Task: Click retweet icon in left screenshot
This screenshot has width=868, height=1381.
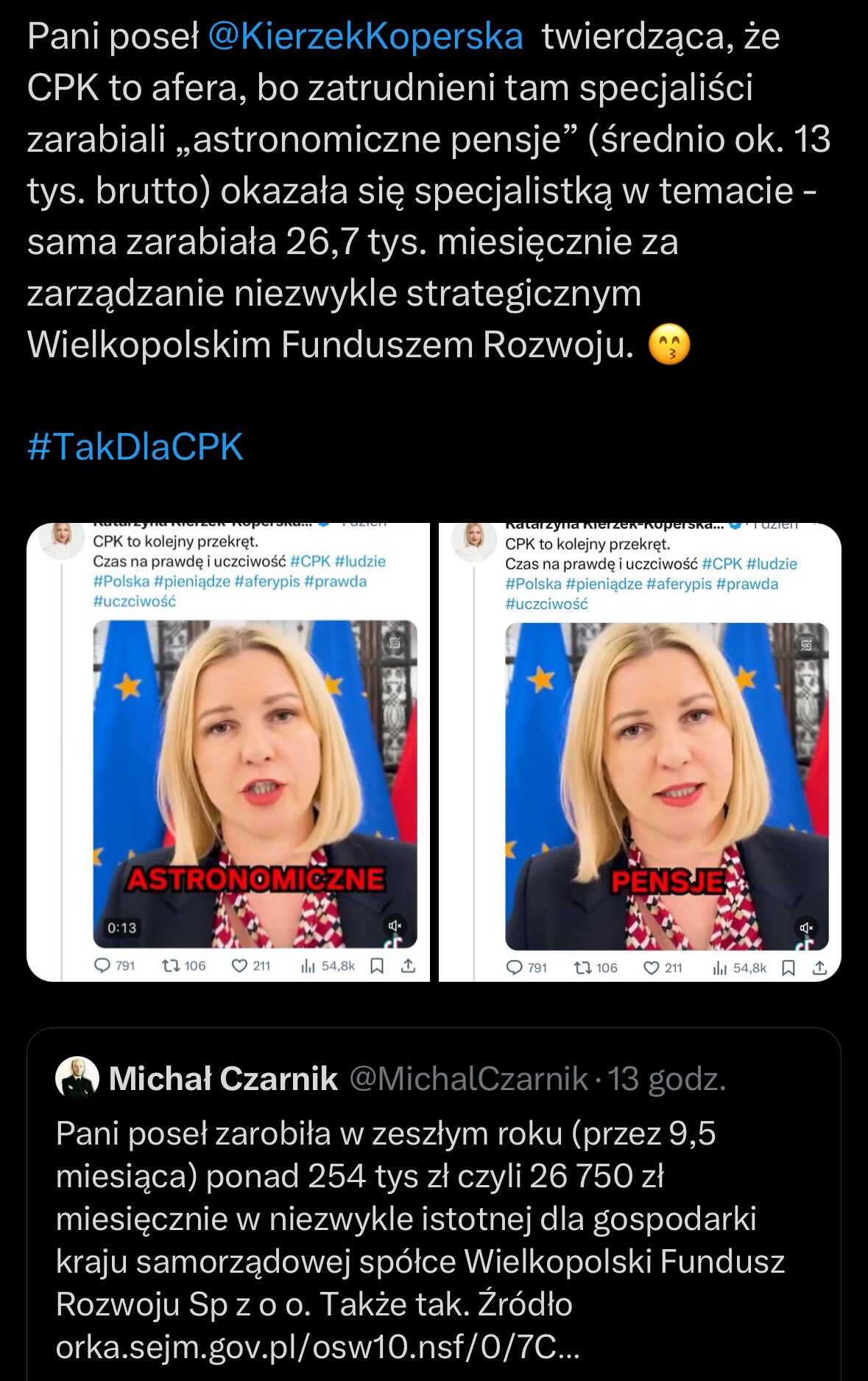Action: click(x=171, y=966)
